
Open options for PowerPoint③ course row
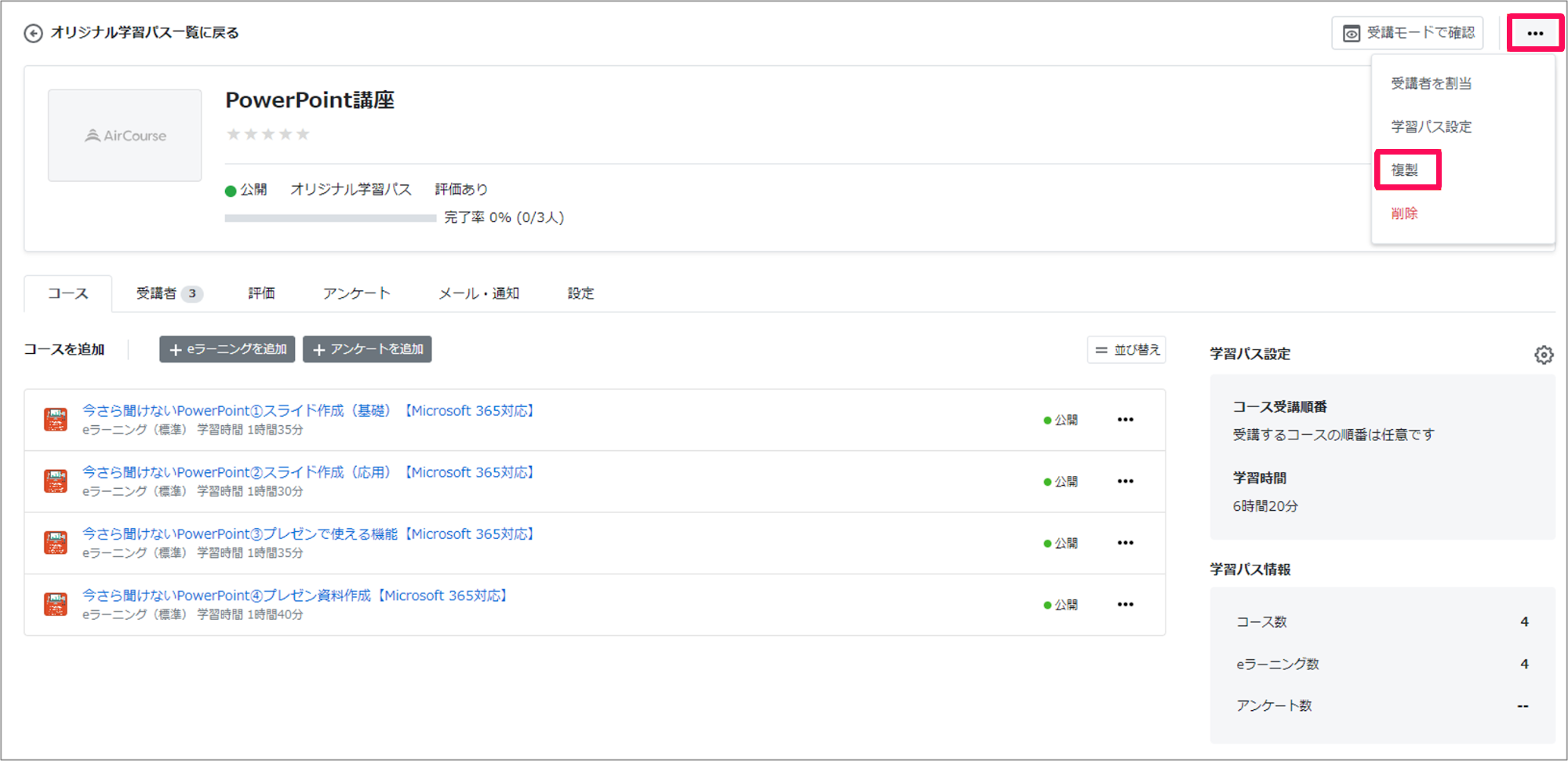point(1126,543)
